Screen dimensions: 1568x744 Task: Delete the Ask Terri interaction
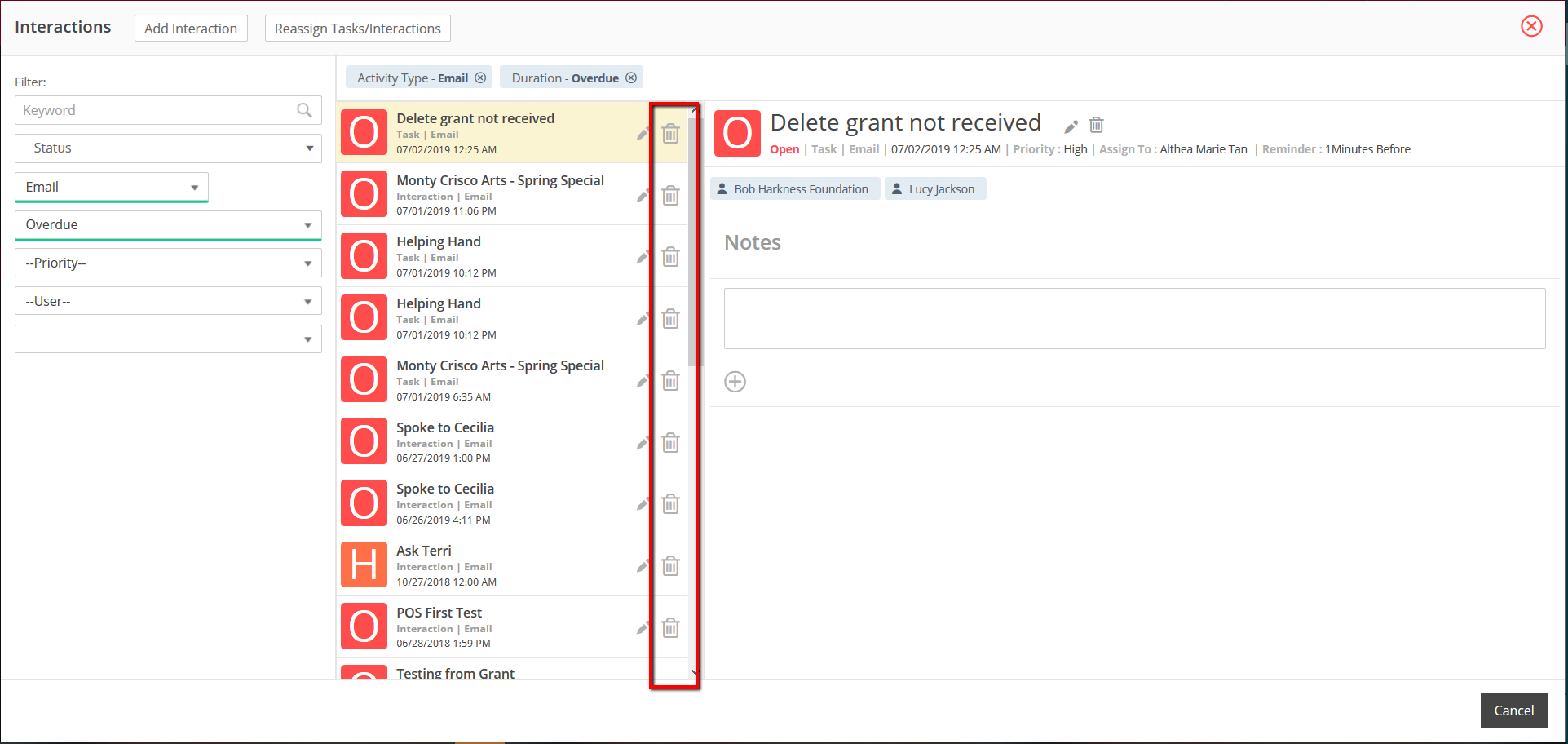(x=670, y=565)
